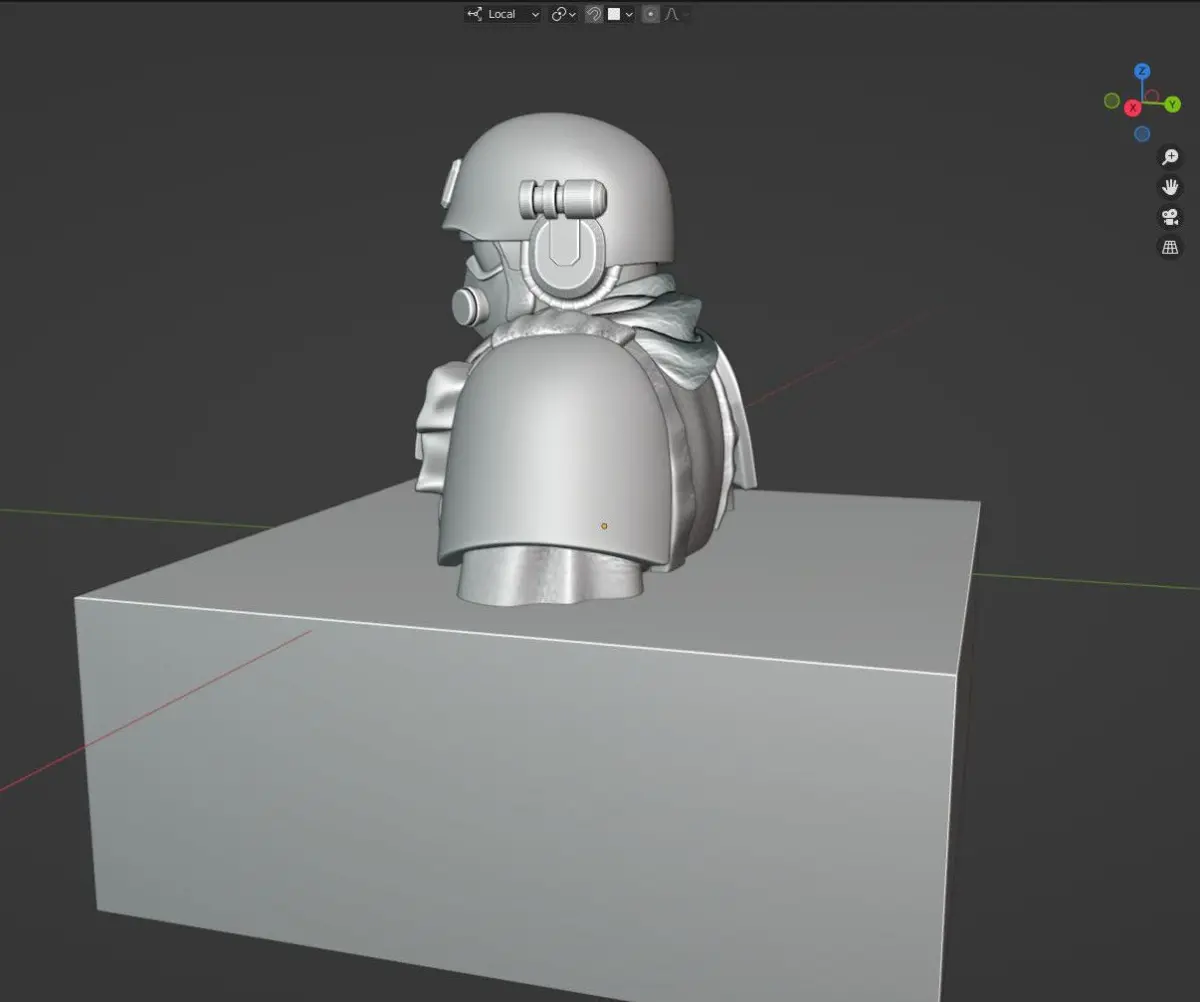The height and width of the screenshot is (1002, 1200).
Task: Click the hand pan view button
Action: click(1169, 187)
